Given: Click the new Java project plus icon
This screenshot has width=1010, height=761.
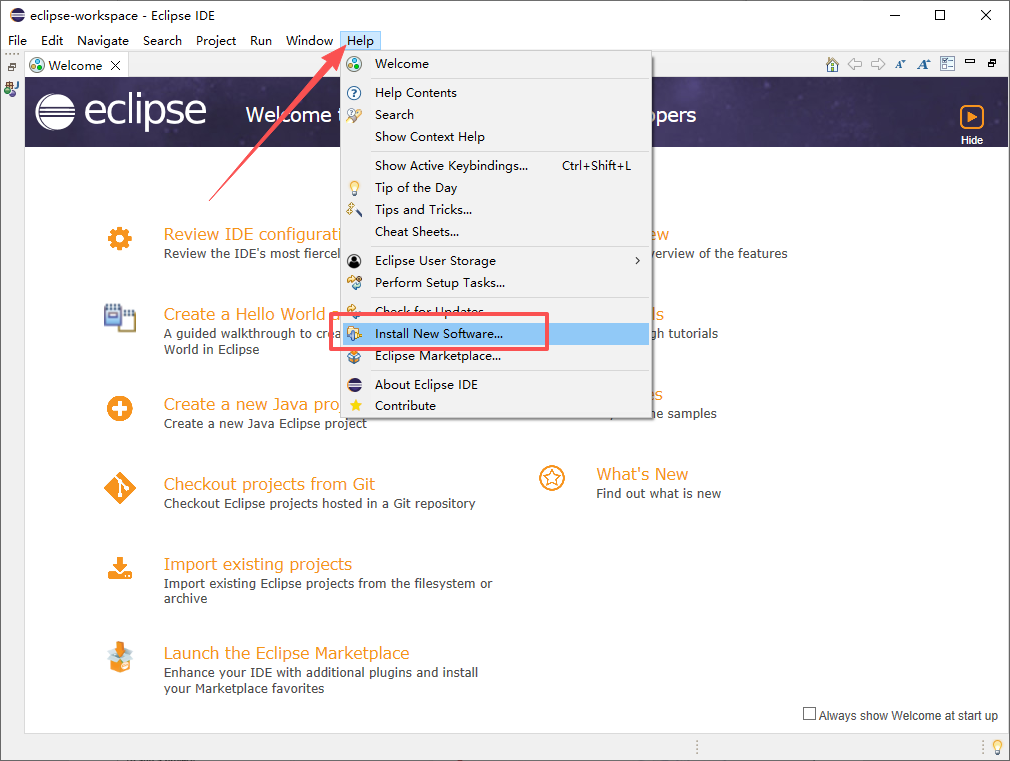Looking at the screenshot, I should [120, 408].
